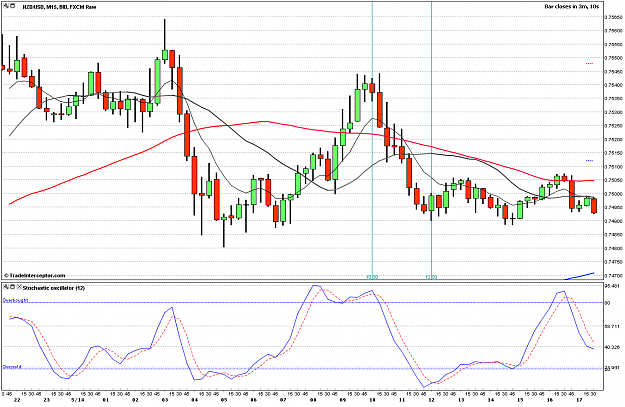625x407 pixels.
Task: Click the tall green candle near hour 03
Action: coord(157,82)
